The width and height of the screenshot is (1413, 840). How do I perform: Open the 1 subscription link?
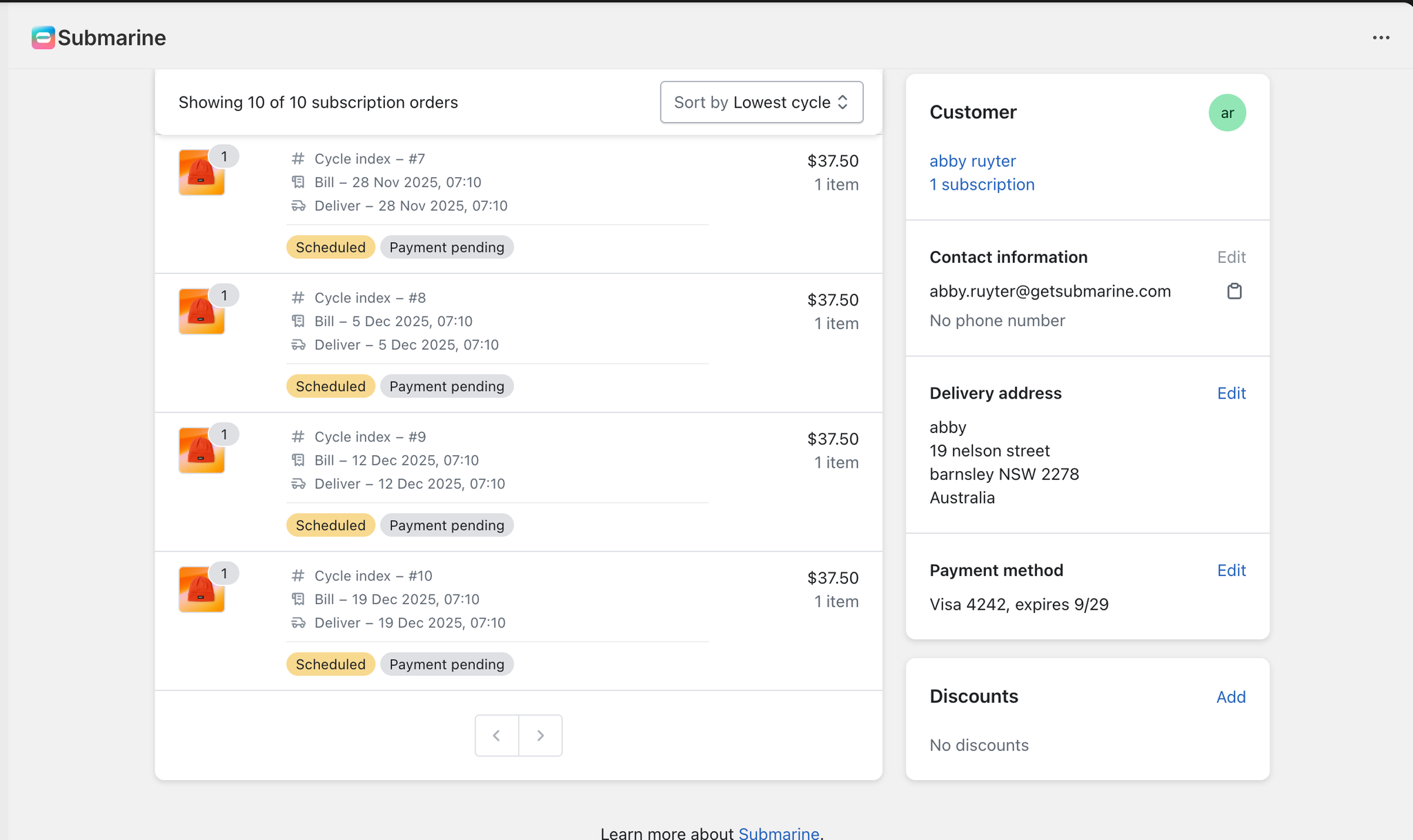click(982, 184)
